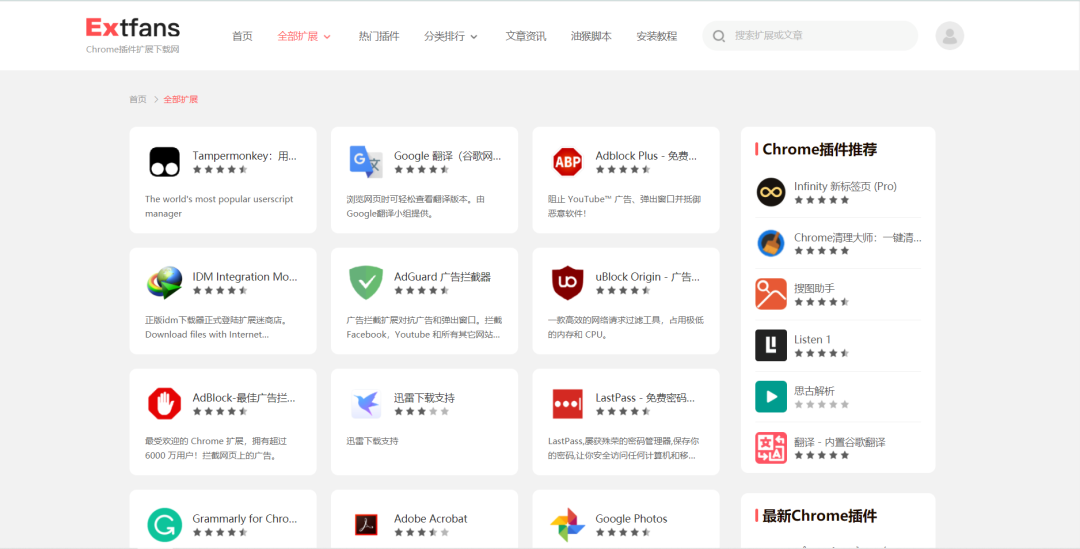Select the 全部扩展 nav label

298,36
